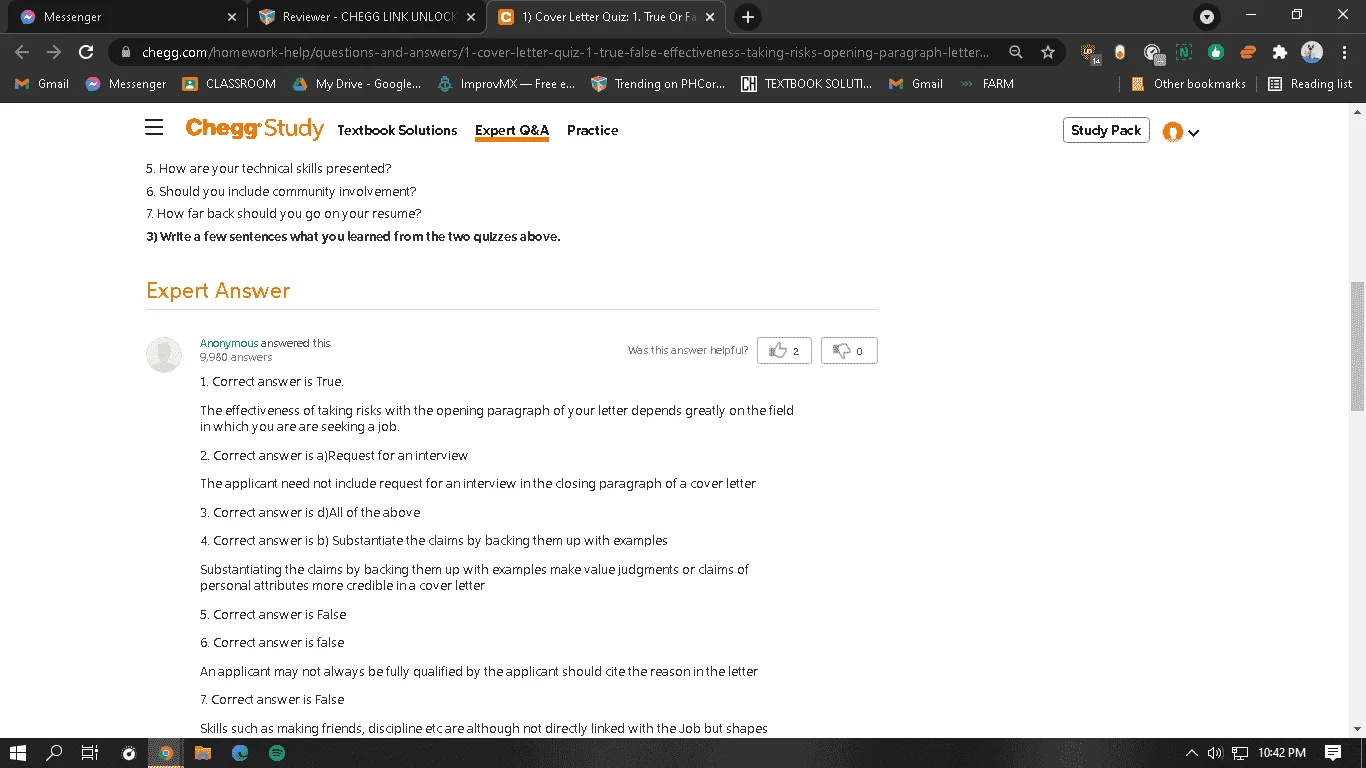Open the Chrome three-dot menu
Viewport: 1366px width, 768px height.
click(x=1343, y=52)
